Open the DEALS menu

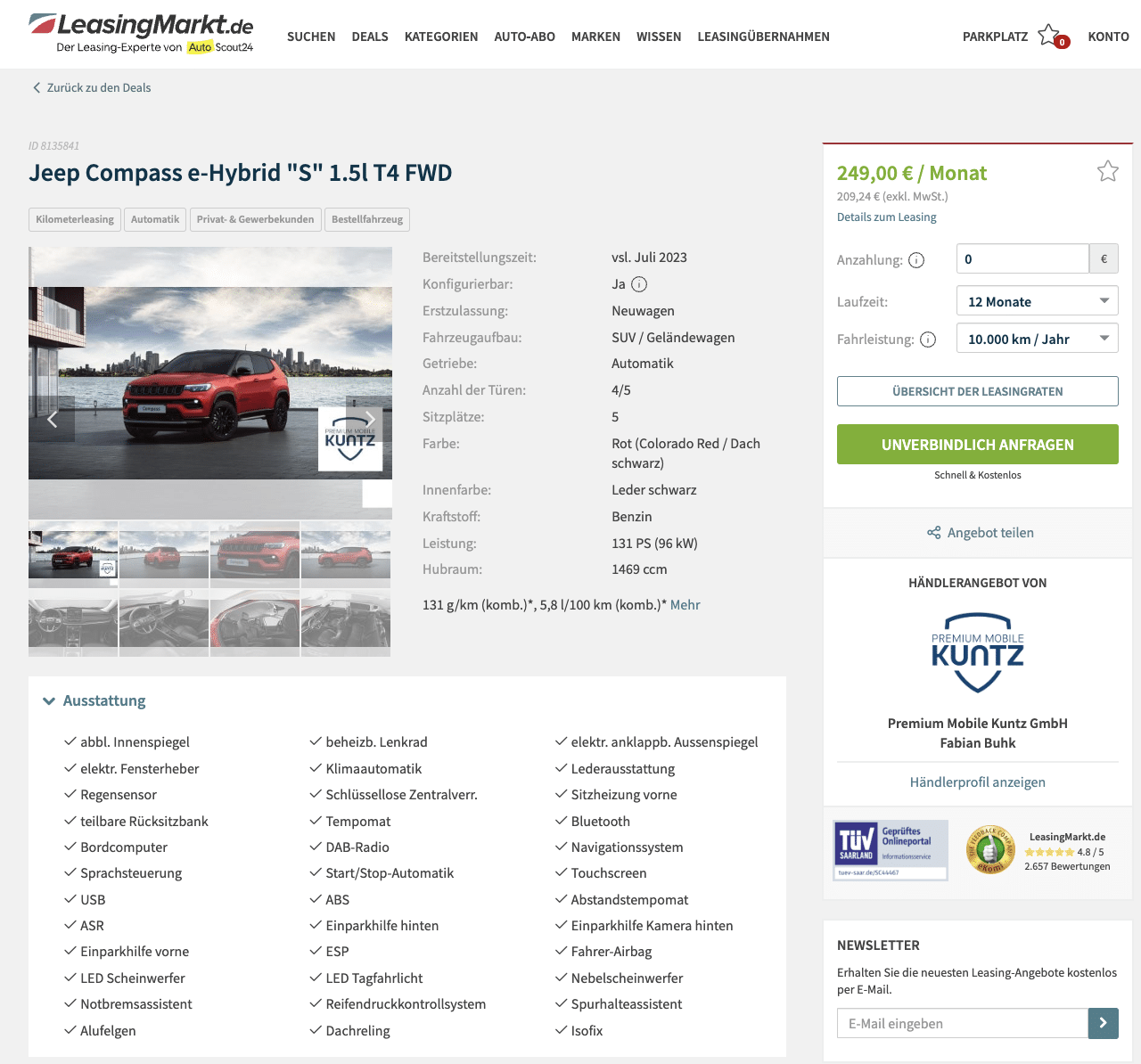370,37
